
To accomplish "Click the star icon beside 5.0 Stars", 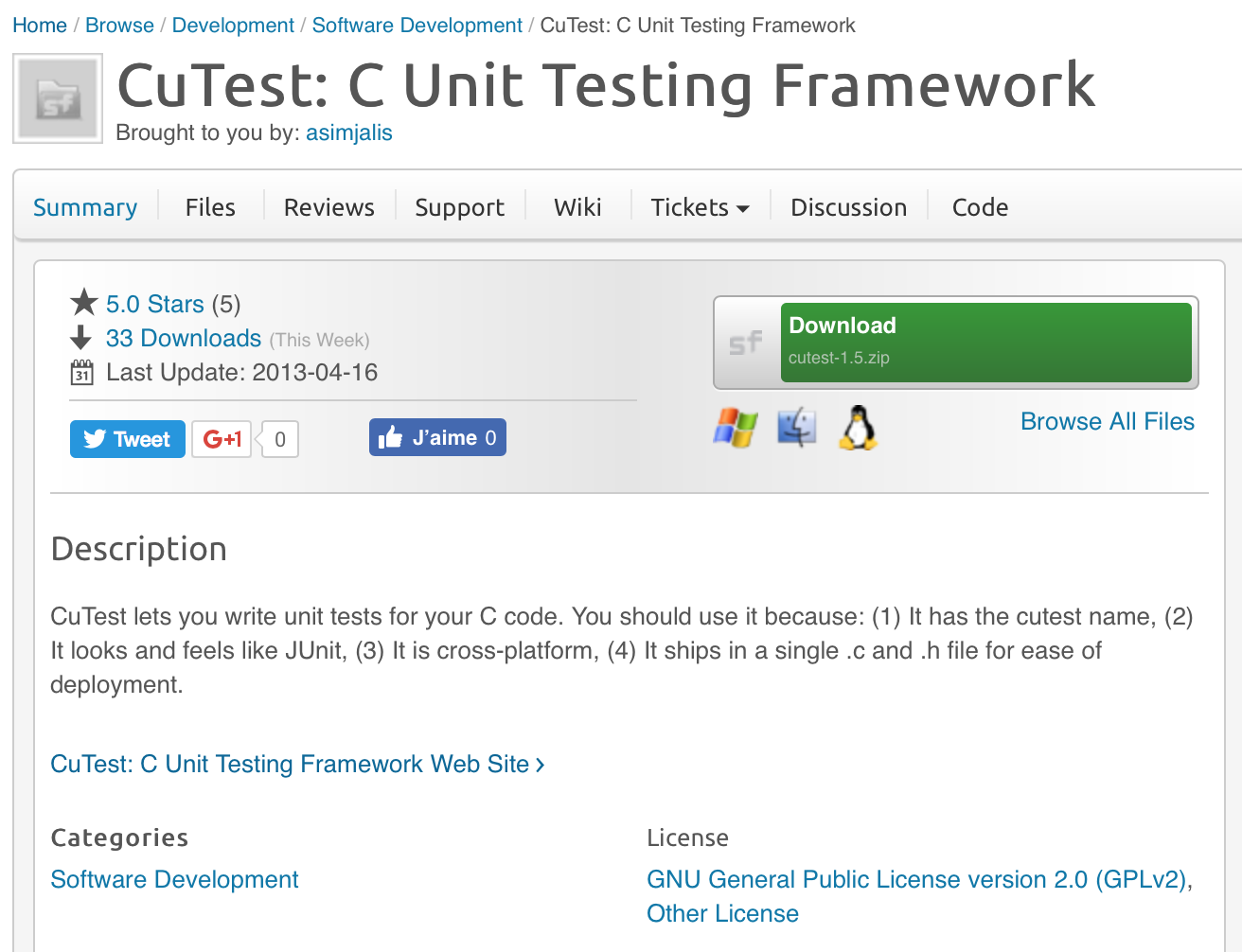I will point(84,303).
